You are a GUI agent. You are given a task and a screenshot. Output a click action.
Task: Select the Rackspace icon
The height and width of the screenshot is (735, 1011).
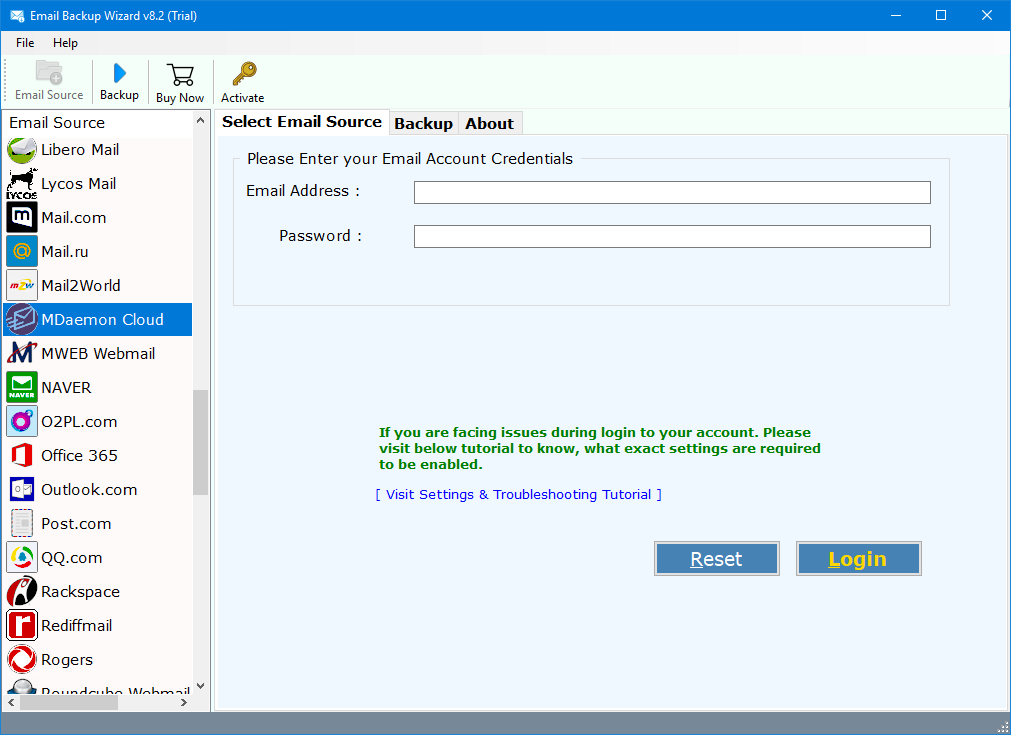21,592
